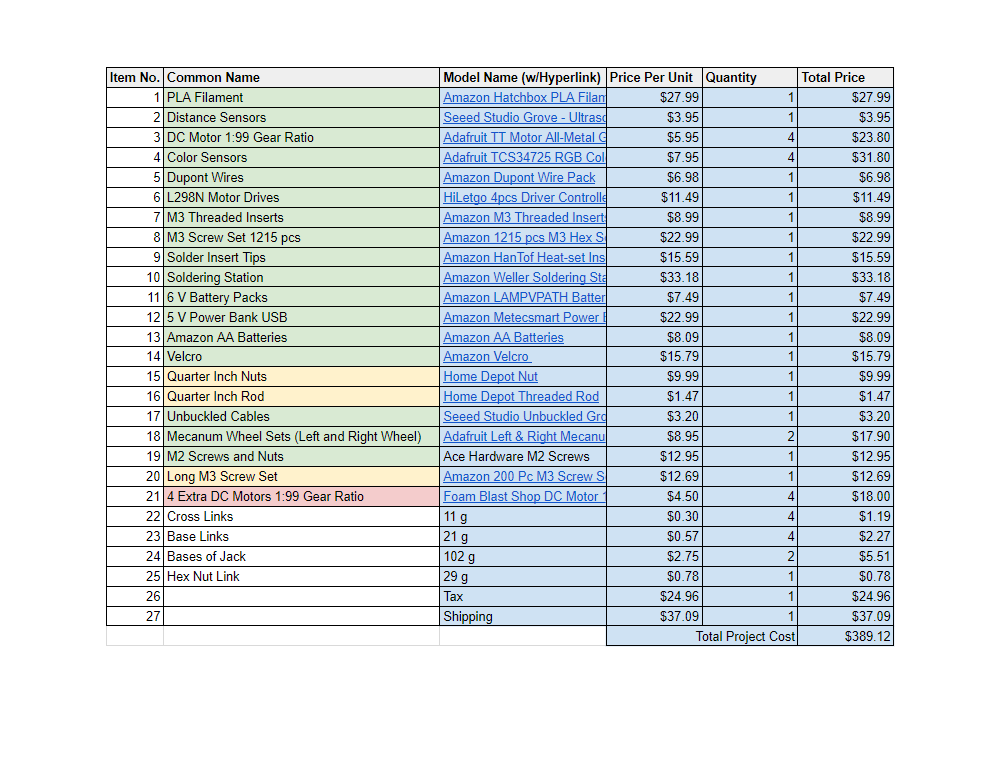Select the M2 Screws and Nuts cell
This screenshot has height=775, width=1001.
[x=301, y=456]
